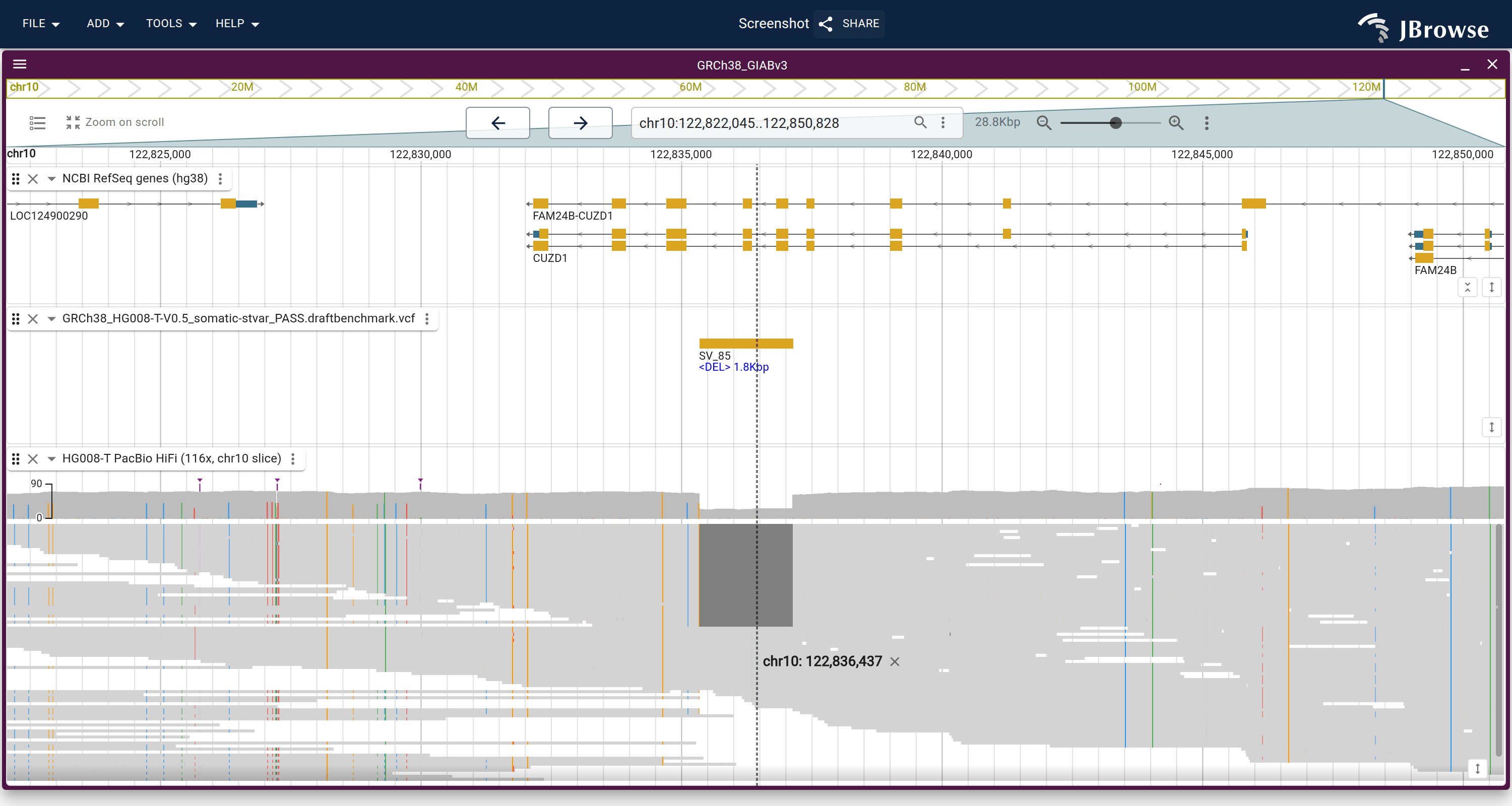The width and height of the screenshot is (1512, 806).
Task: Click the dark deletion block in alignments
Action: tap(745, 575)
